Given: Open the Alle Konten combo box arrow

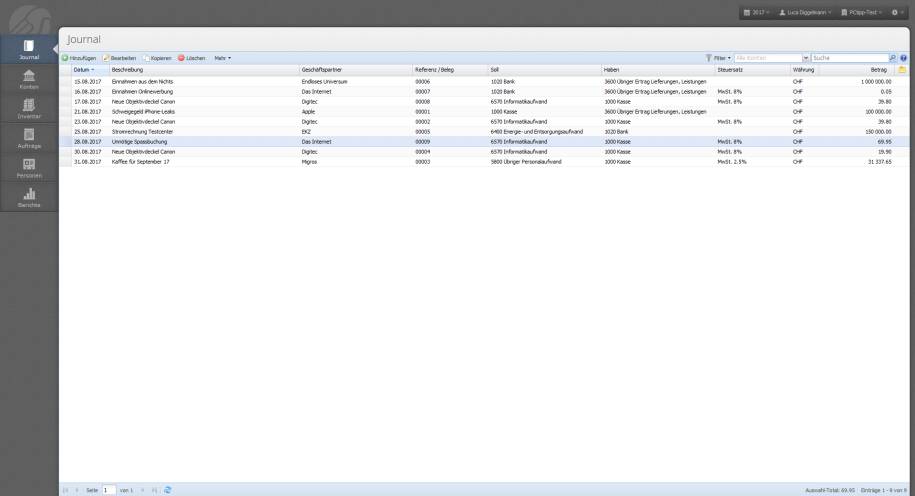Looking at the screenshot, I should coord(806,58).
